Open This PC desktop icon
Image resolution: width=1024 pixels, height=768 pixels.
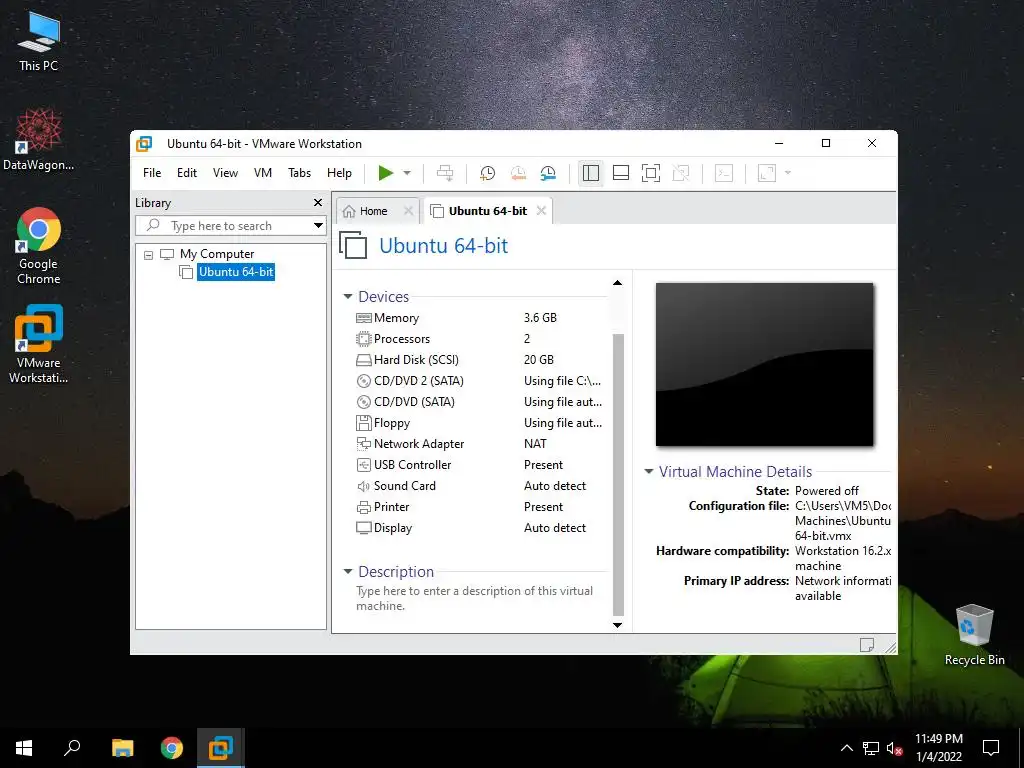click(x=38, y=42)
